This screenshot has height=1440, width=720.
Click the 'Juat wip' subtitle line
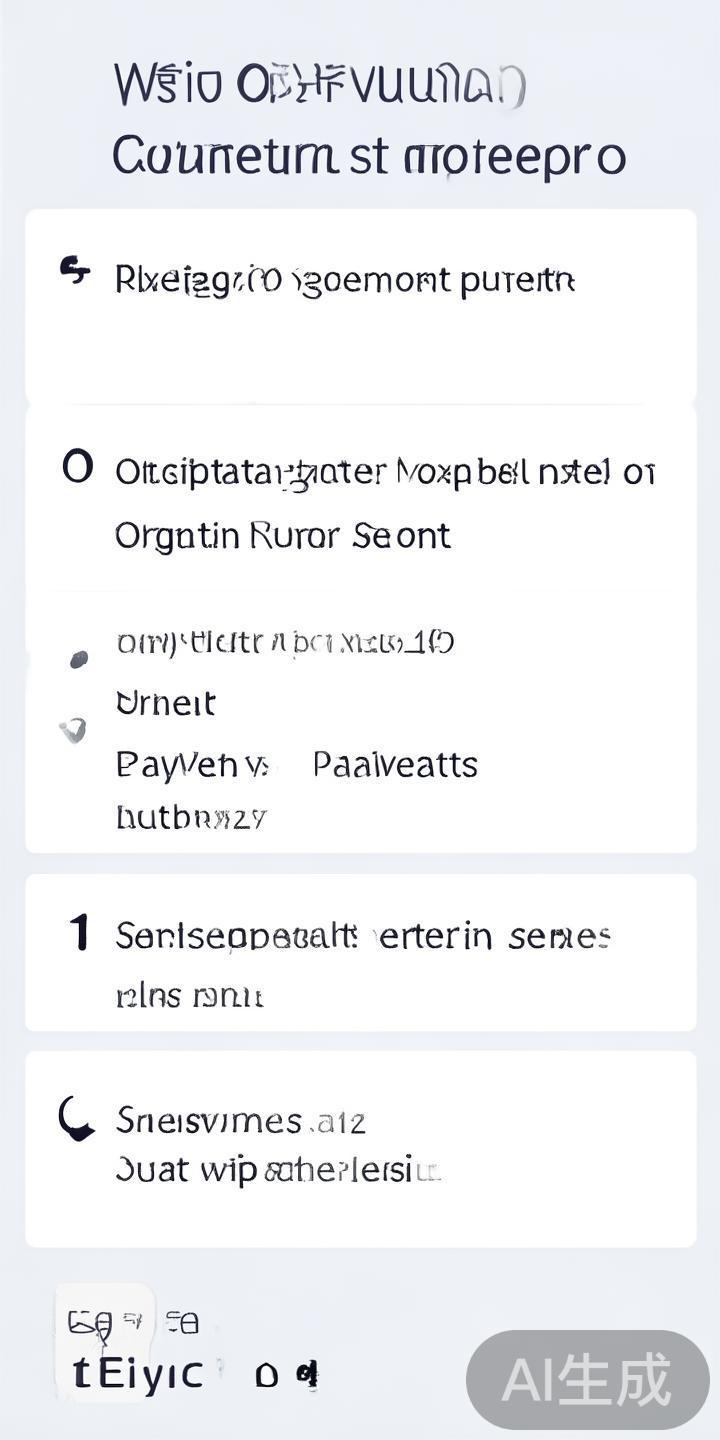click(x=277, y=1169)
